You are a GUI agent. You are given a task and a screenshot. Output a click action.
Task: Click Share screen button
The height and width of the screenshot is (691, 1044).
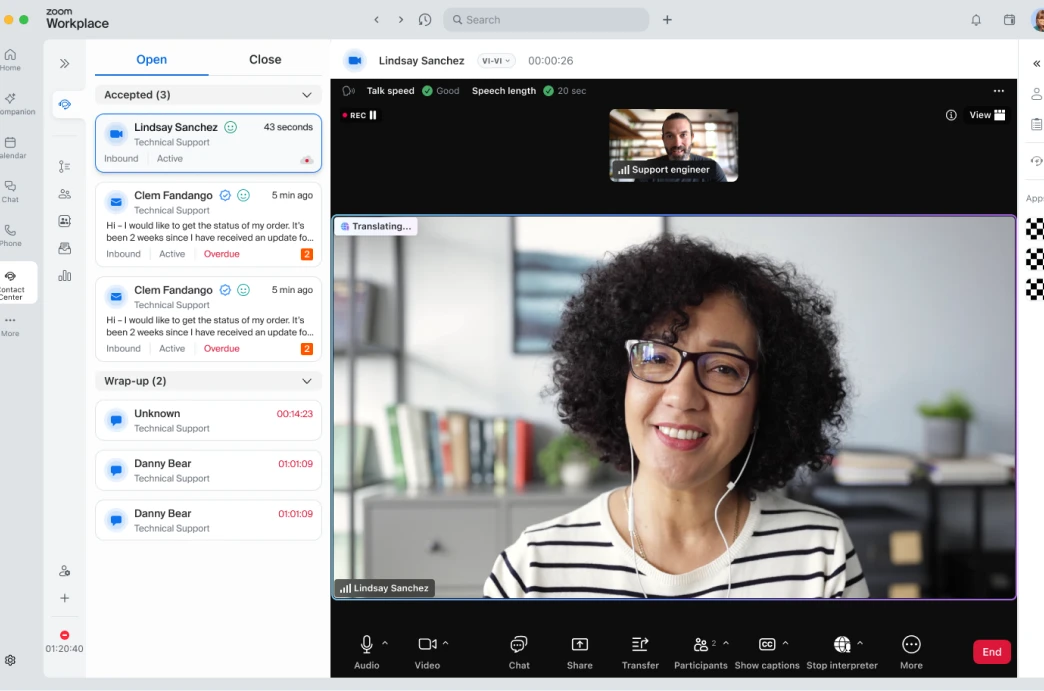coord(579,652)
